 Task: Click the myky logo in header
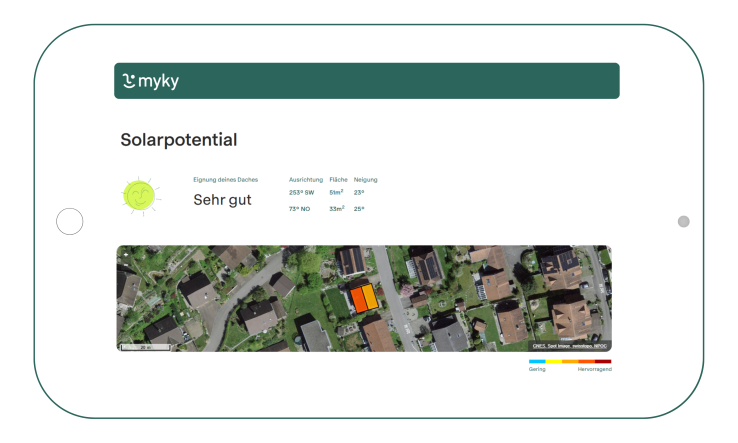(x=150, y=81)
